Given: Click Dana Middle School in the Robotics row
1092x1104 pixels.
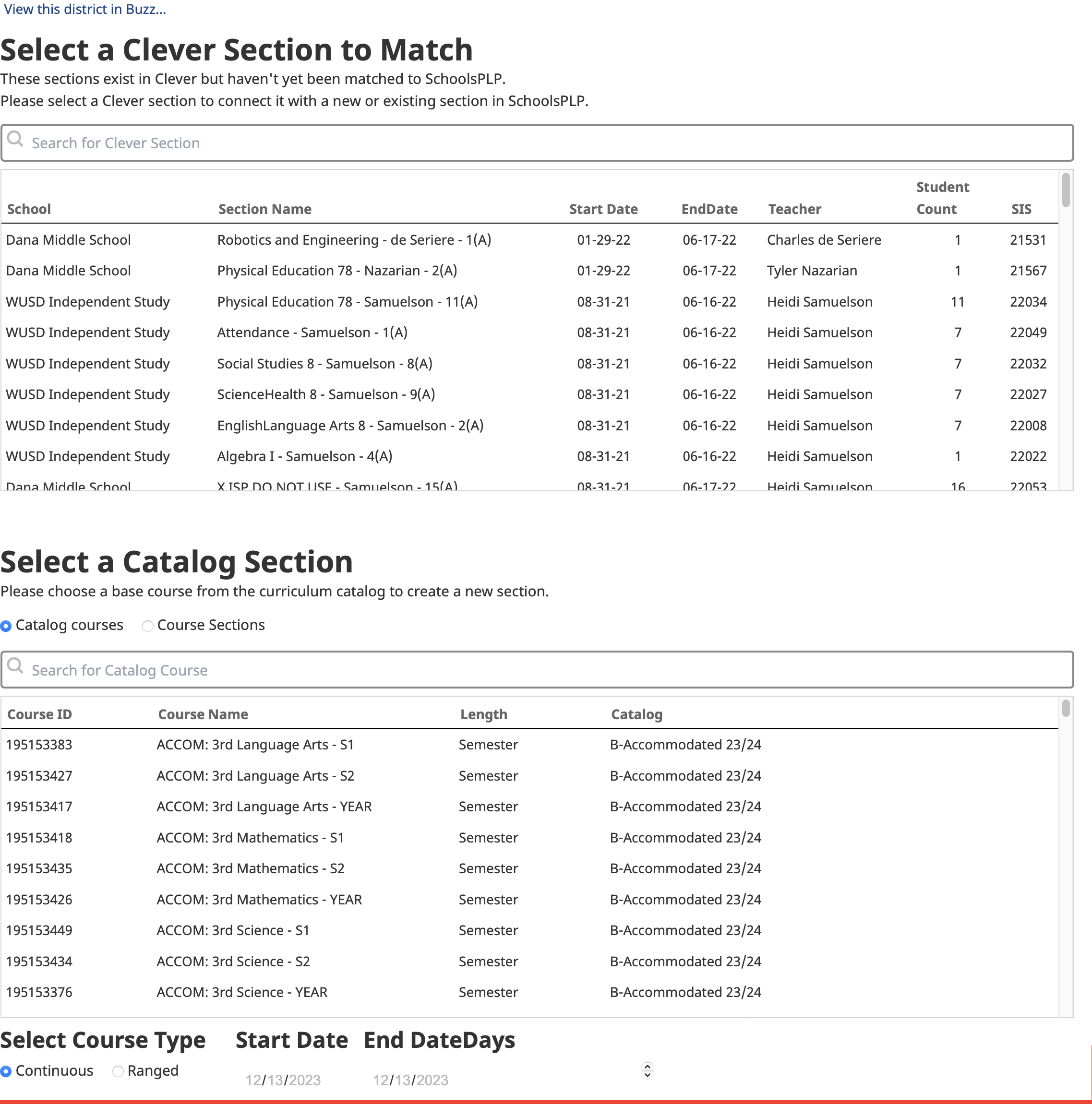Looking at the screenshot, I should [x=68, y=240].
